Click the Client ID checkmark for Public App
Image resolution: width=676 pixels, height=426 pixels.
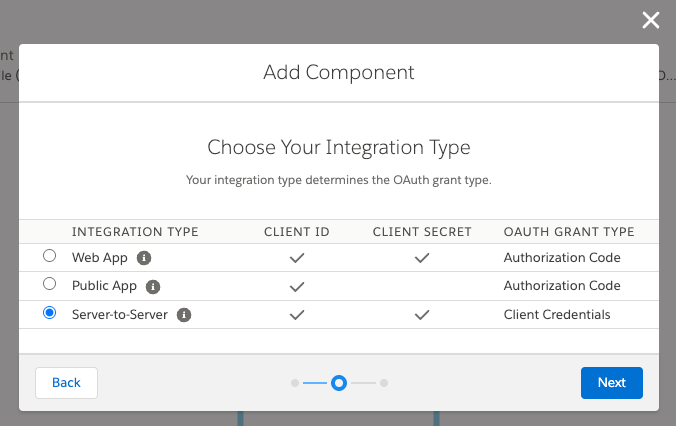pyautogui.click(x=296, y=287)
